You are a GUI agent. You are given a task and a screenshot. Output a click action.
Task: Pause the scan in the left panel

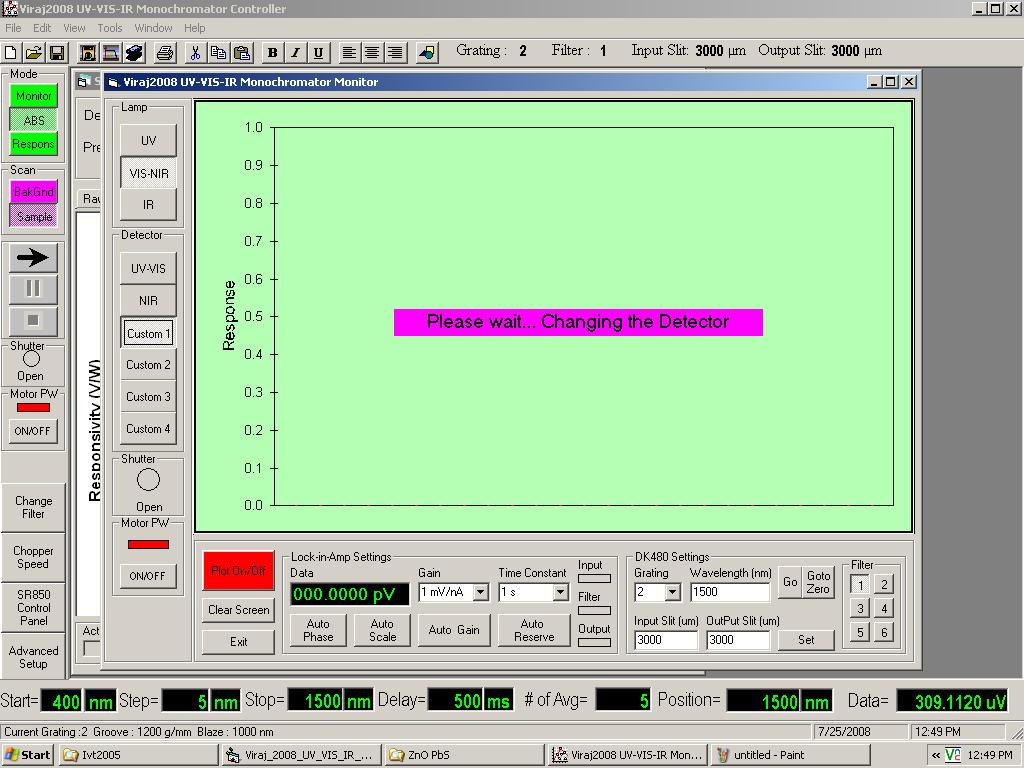tap(33, 289)
